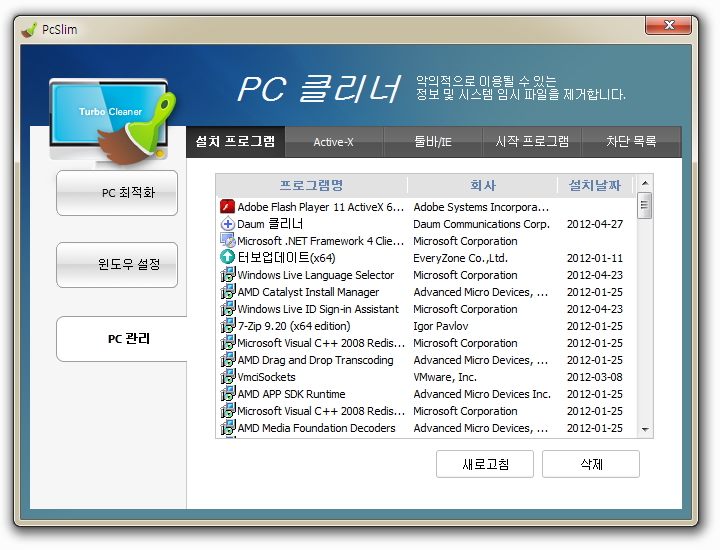Image resolution: width=720 pixels, height=550 pixels.
Task: Sort list by 설치날짜 column header
Action: [x=594, y=185]
